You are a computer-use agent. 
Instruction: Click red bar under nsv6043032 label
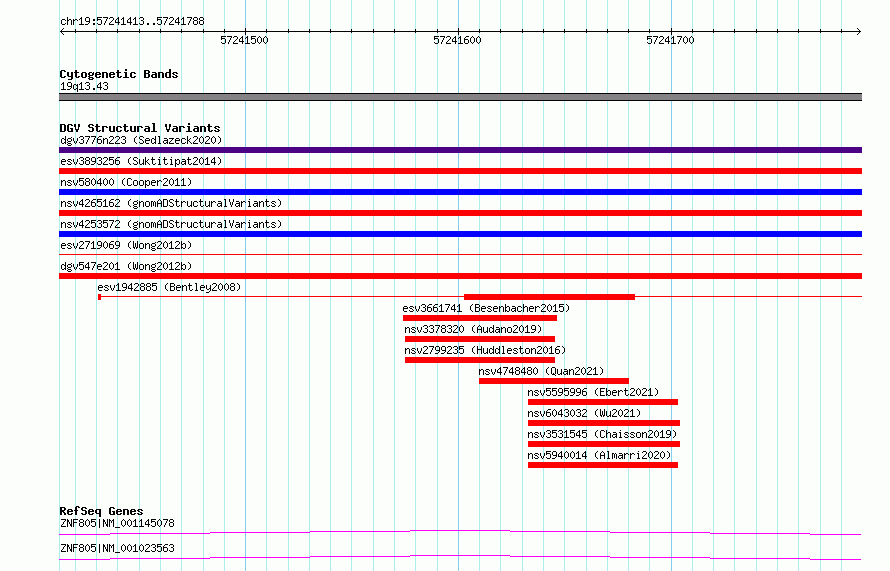tap(604, 423)
